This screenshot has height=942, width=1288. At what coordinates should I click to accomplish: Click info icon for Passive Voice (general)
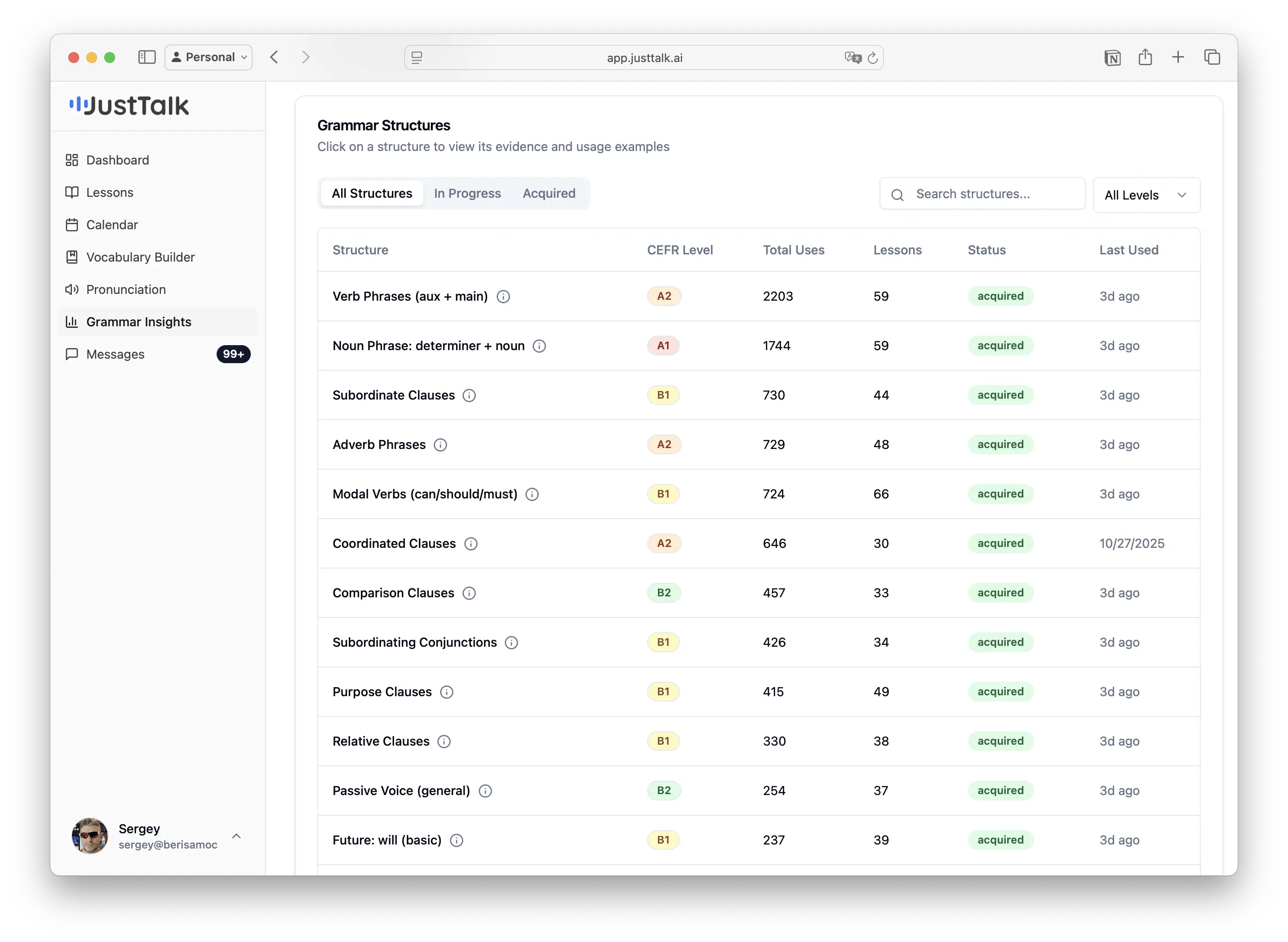pos(485,791)
